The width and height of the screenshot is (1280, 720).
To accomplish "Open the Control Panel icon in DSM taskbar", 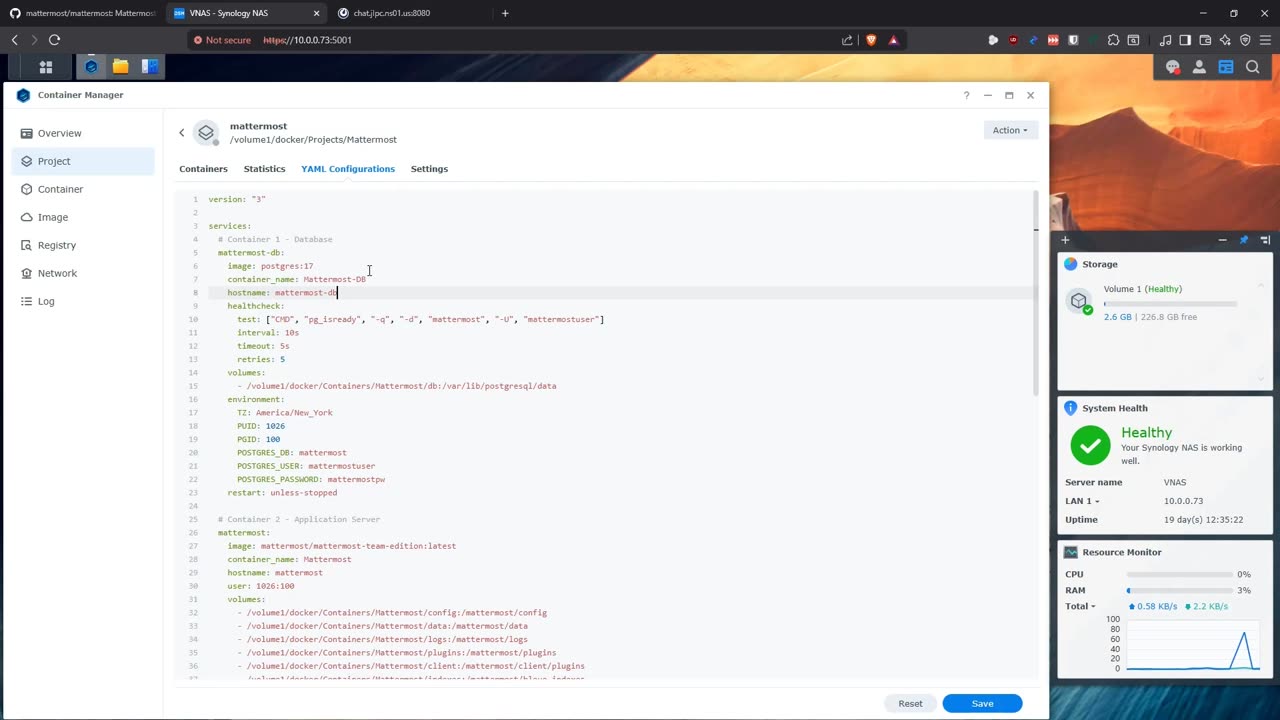I will click(x=150, y=67).
